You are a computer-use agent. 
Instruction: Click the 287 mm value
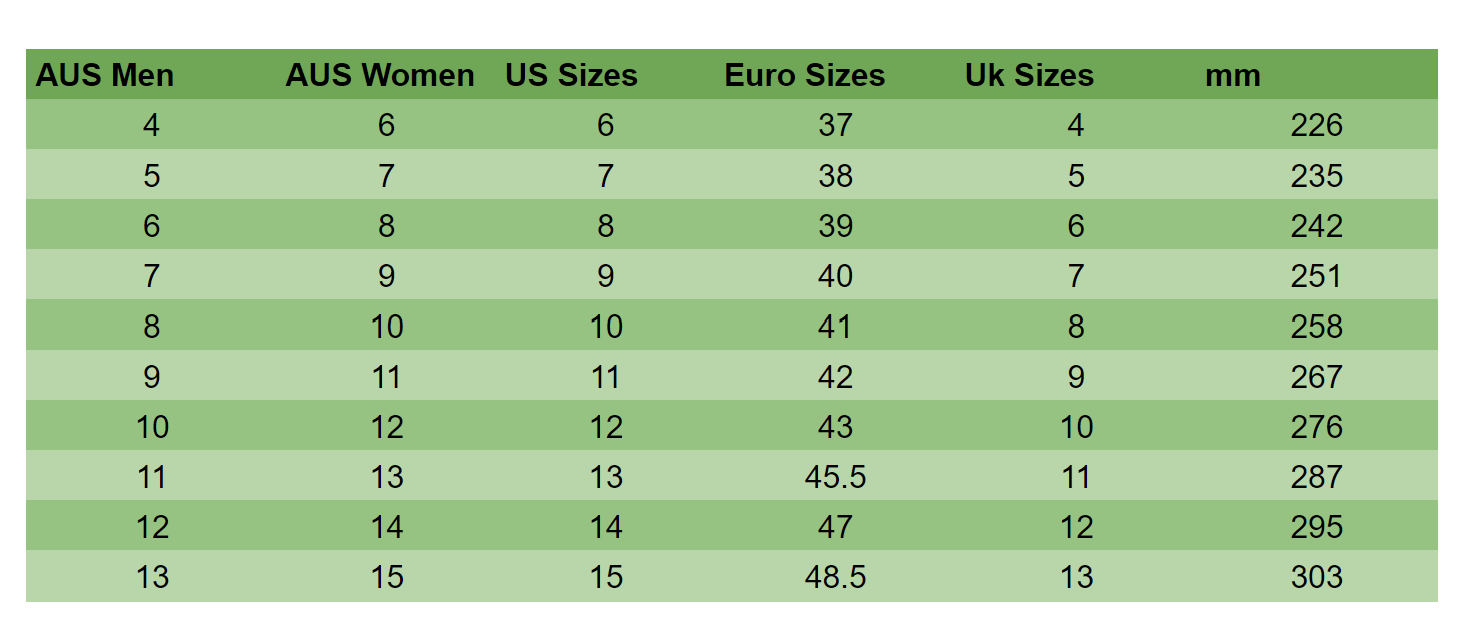[x=1316, y=477]
